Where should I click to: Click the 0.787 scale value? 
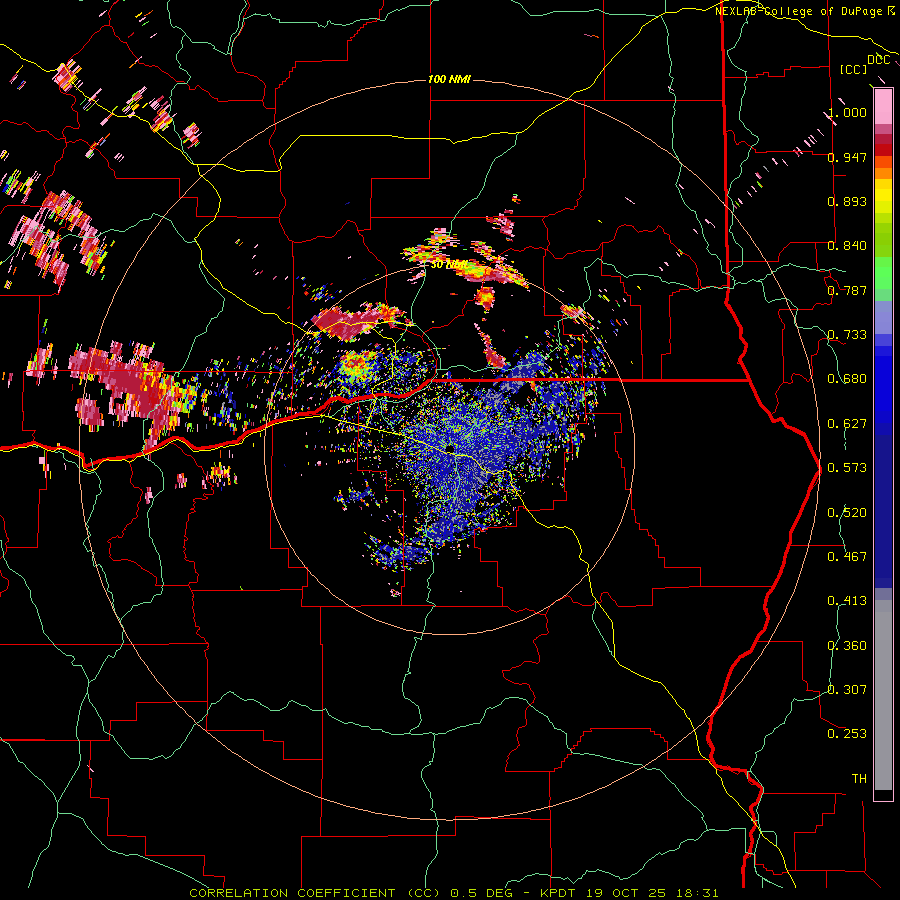pos(847,290)
